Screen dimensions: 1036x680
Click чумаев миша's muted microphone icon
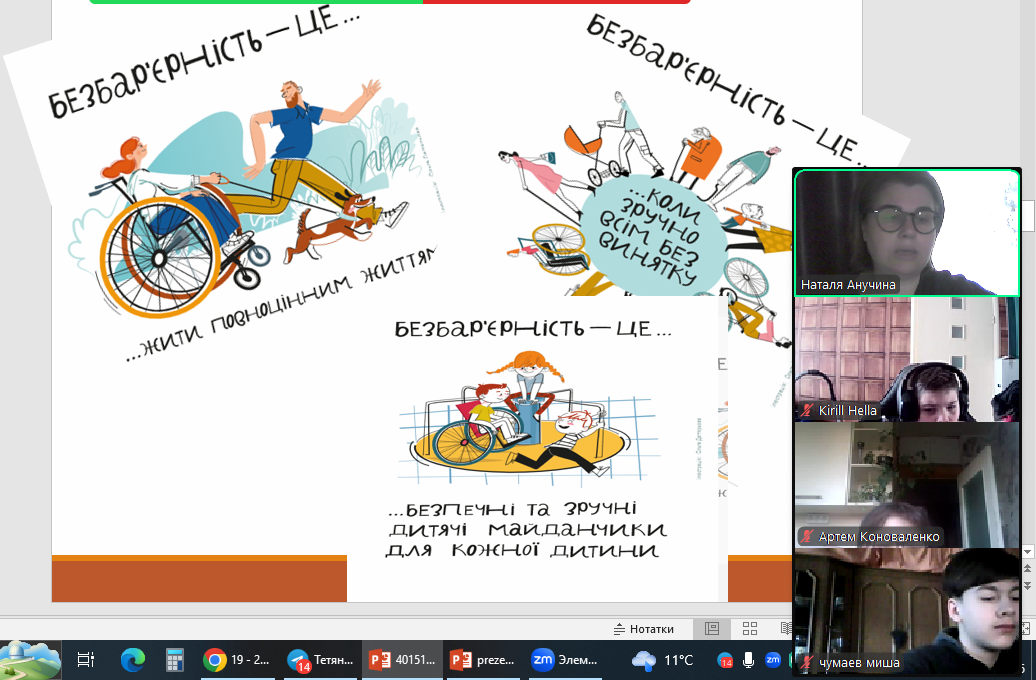pyautogui.click(x=807, y=663)
